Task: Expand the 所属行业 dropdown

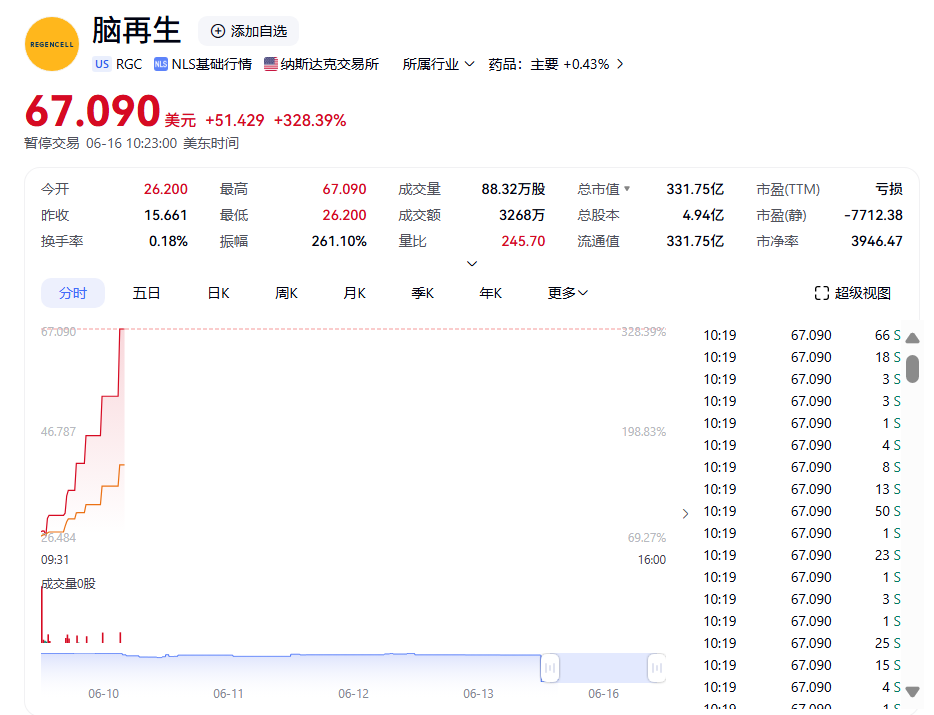Action: point(439,64)
